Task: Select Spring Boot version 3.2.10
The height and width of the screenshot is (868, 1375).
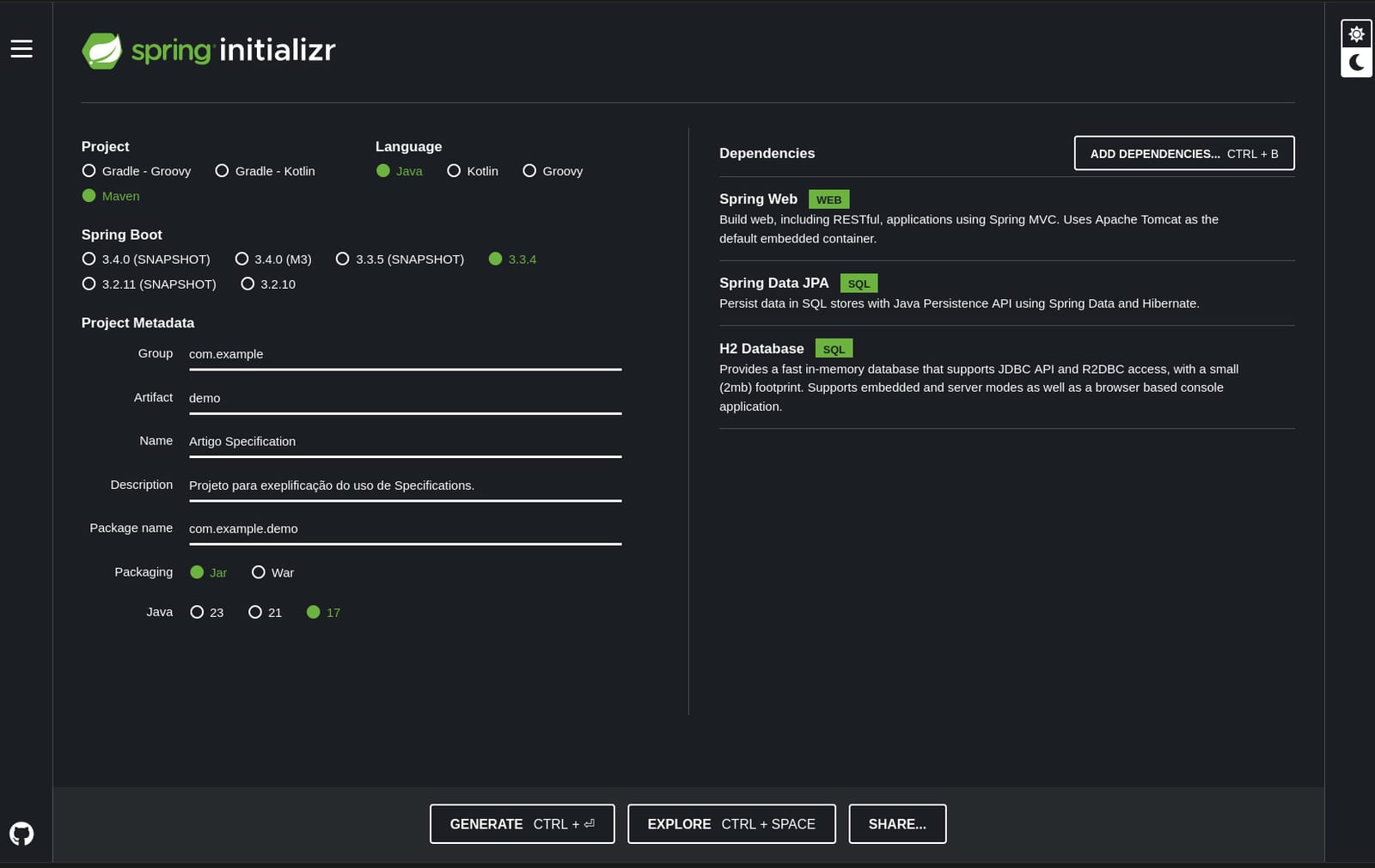Action: [x=248, y=284]
